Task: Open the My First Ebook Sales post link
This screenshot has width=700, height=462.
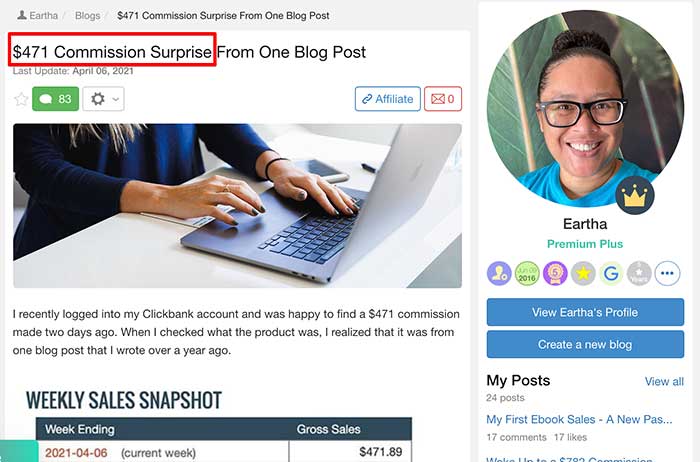Action: pyautogui.click(x=579, y=420)
